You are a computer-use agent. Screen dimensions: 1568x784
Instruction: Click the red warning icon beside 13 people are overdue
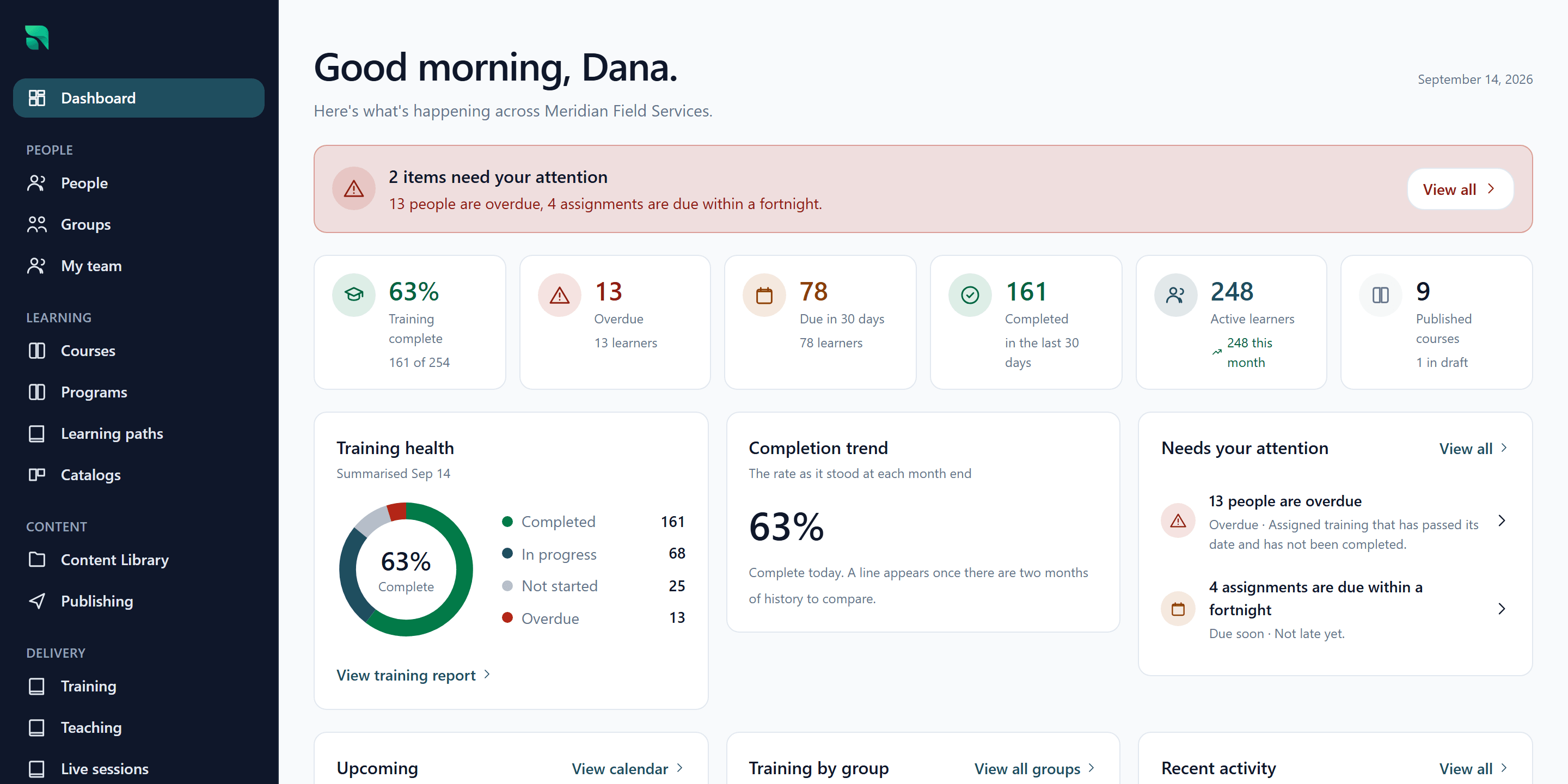coord(1178,521)
